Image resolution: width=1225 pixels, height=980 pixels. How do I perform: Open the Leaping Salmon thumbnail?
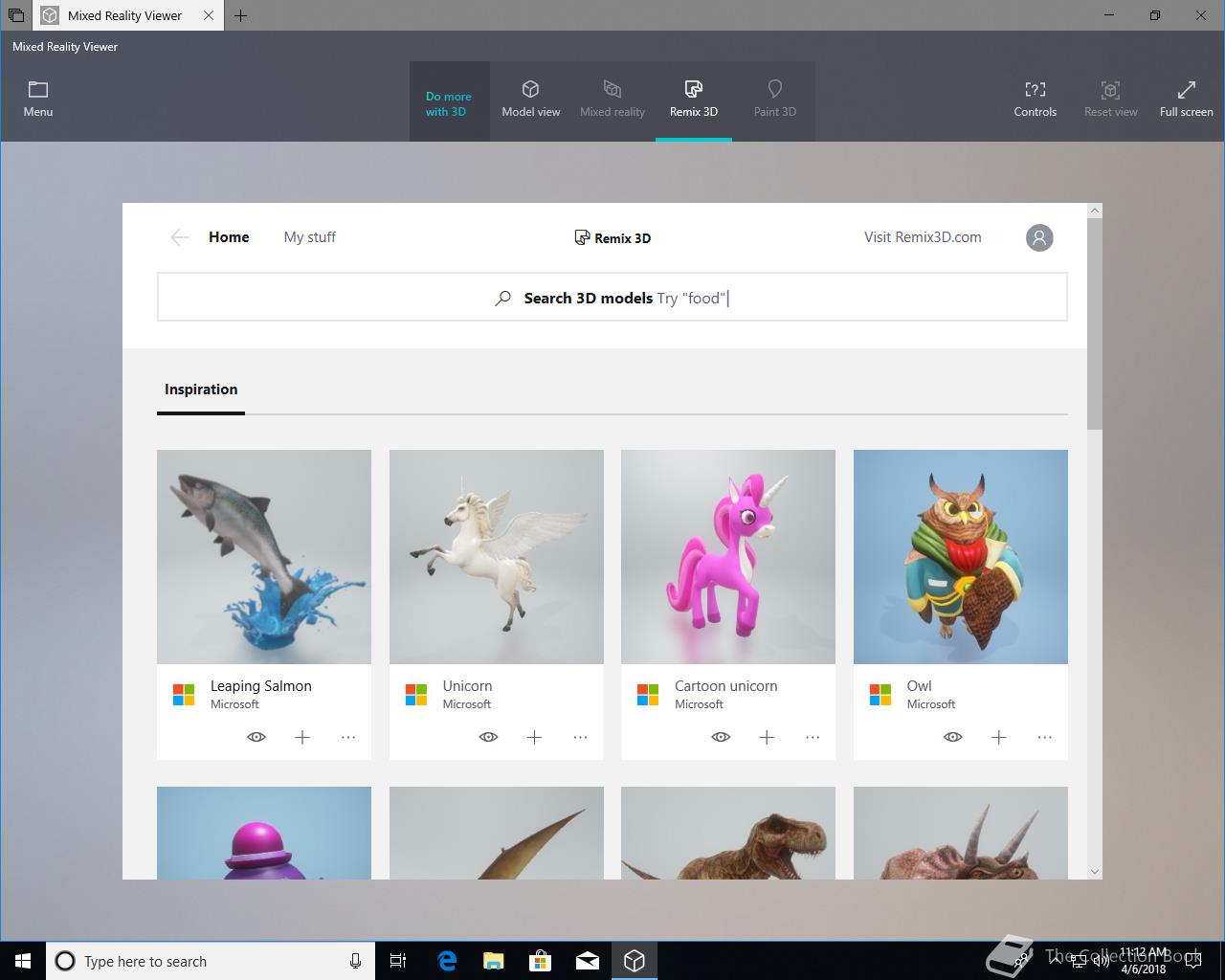click(264, 557)
